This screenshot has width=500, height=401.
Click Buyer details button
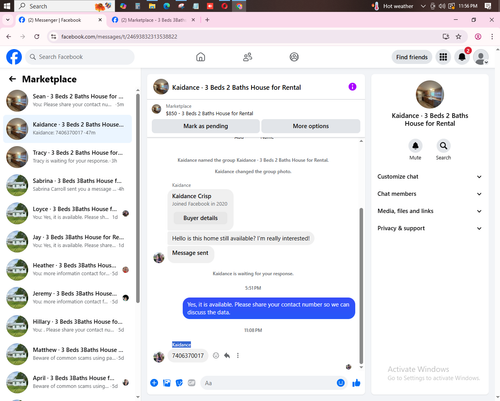tap(200, 218)
